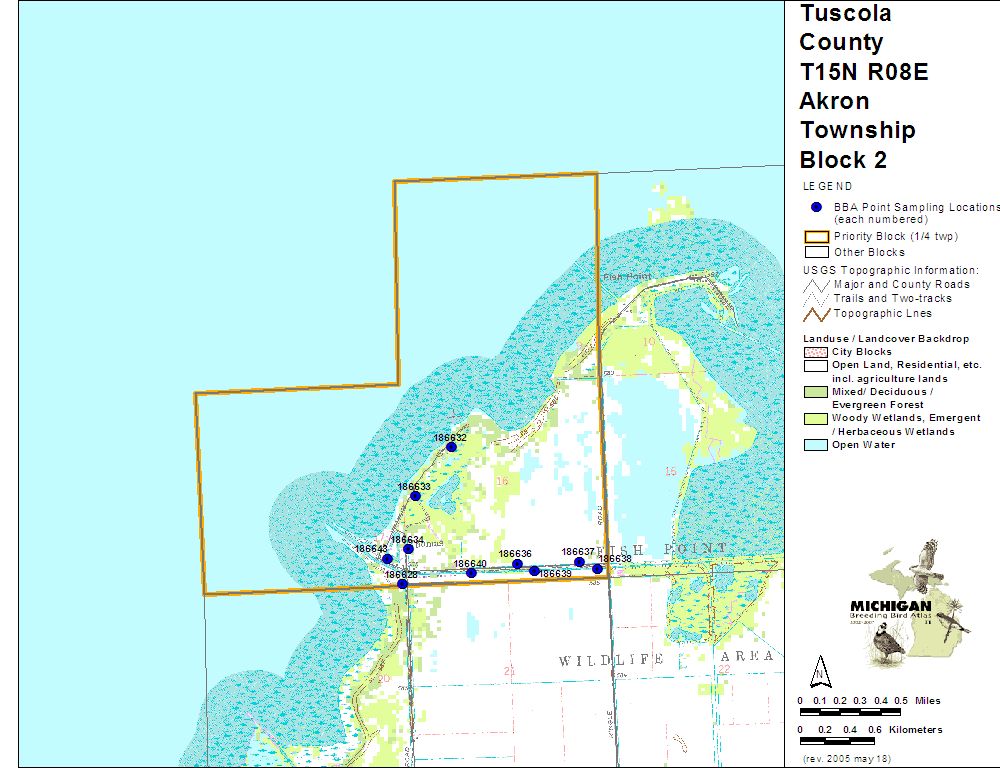The height and width of the screenshot is (768, 1000).
Task: Click the blue dot labeled 186634
Action: pos(408,549)
